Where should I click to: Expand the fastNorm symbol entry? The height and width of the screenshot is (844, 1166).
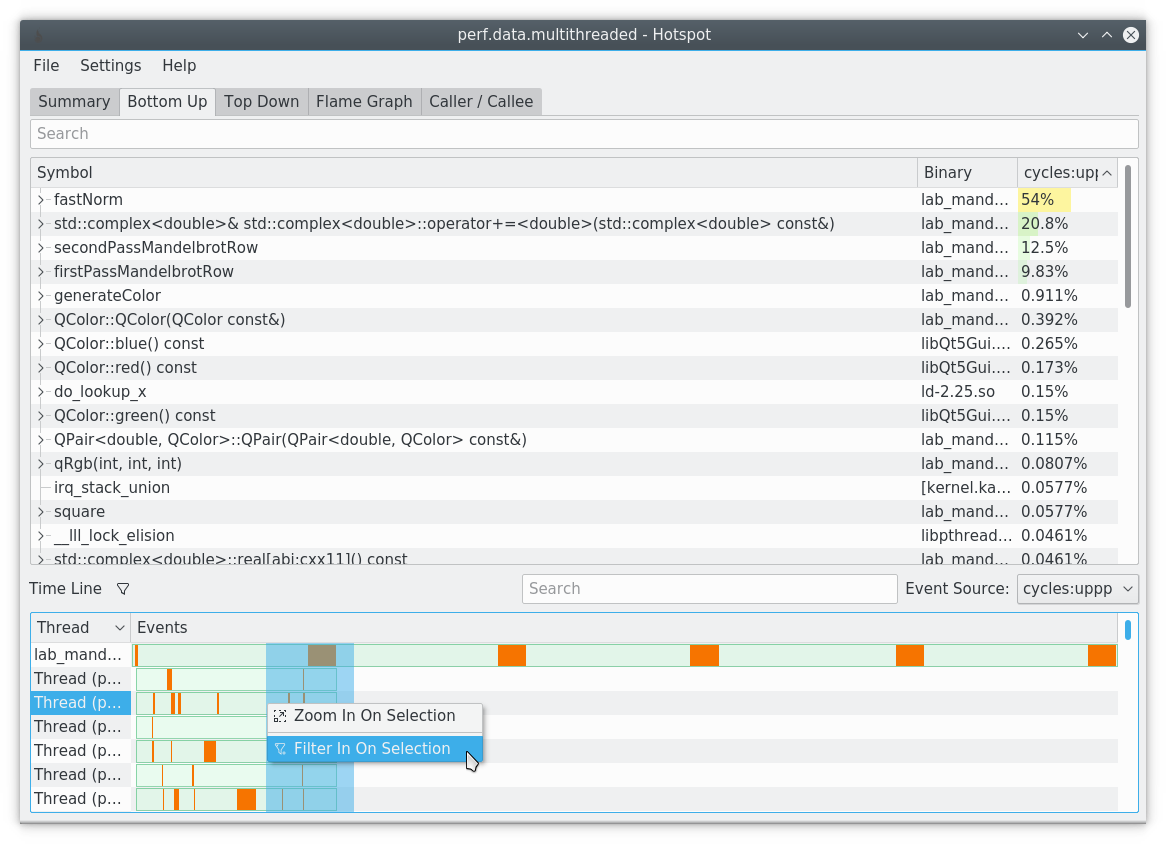click(40, 199)
